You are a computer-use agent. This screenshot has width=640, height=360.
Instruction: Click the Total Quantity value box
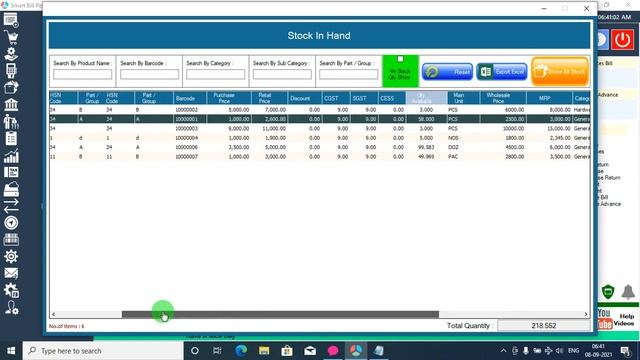pyautogui.click(x=544, y=326)
